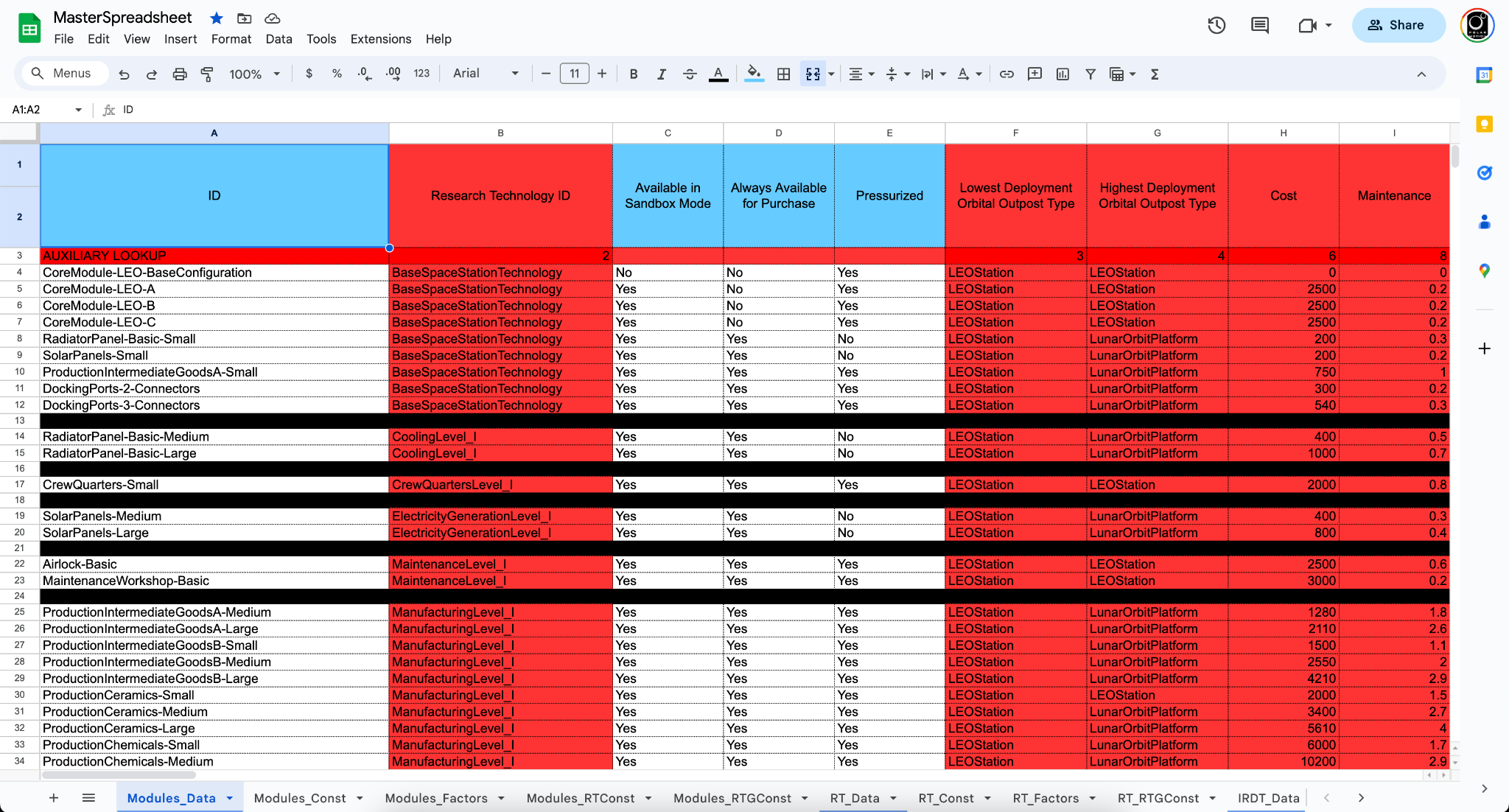Viewport: 1509px width, 812px height.
Task: Click the Name box showing A1:A2
Action: [x=46, y=110]
